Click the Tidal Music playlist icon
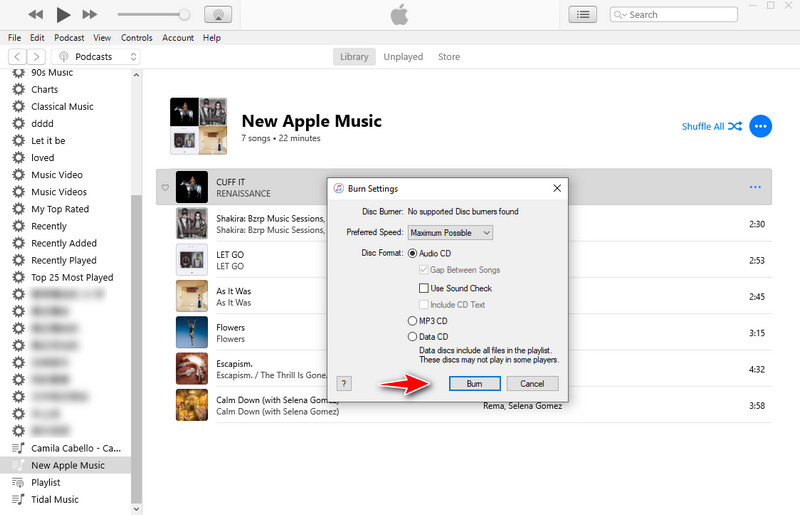The height and width of the screenshot is (515, 800). click(x=18, y=499)
